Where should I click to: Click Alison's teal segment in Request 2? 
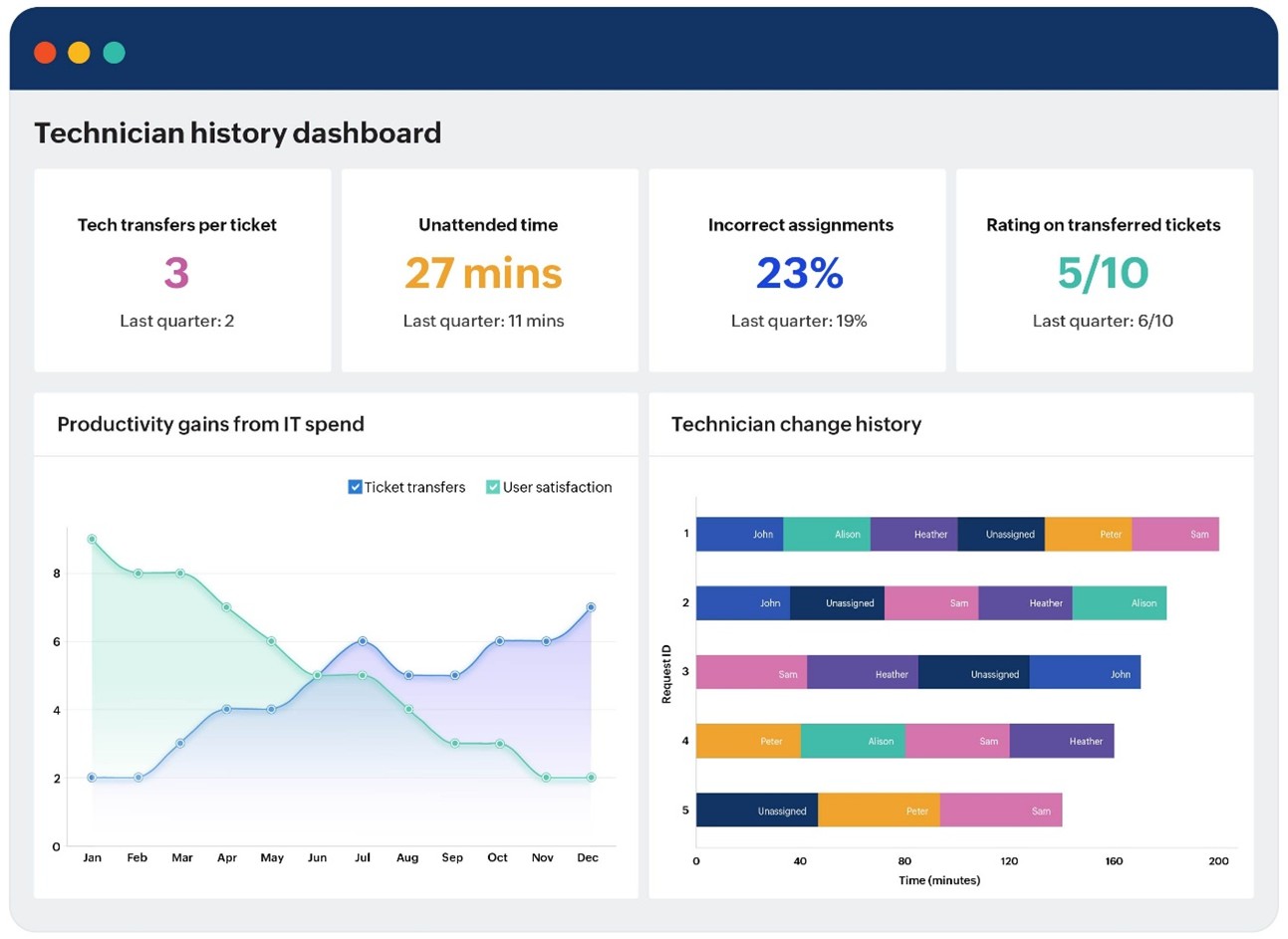tap(1119, 603)
